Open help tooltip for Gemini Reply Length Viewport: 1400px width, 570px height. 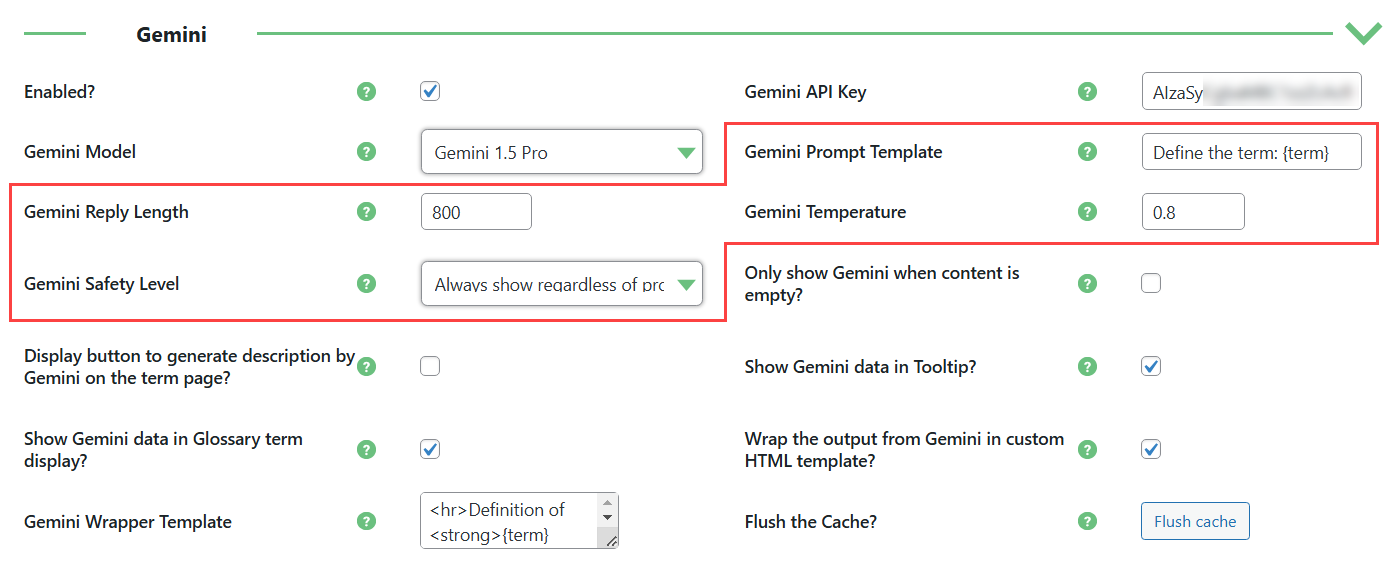coord(367,212)
